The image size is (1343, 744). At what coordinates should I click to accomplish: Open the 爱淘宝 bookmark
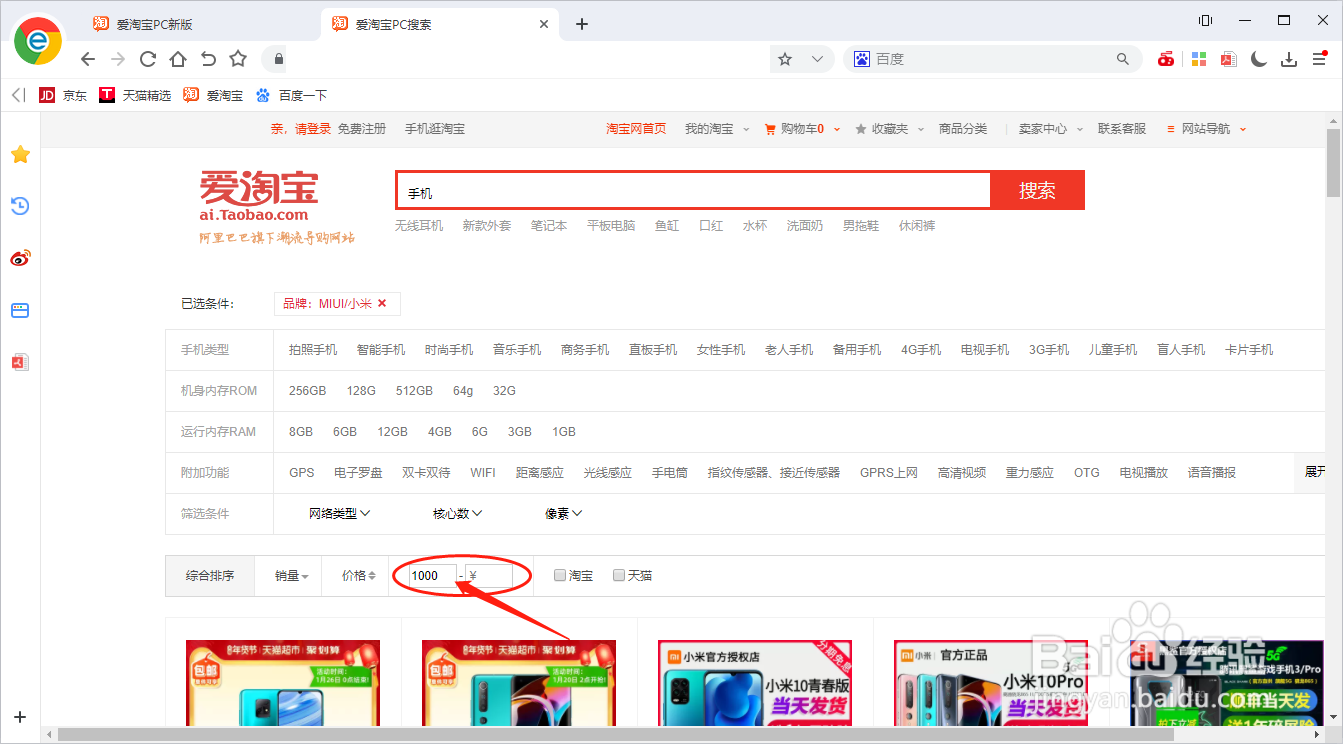coord(213,95)
